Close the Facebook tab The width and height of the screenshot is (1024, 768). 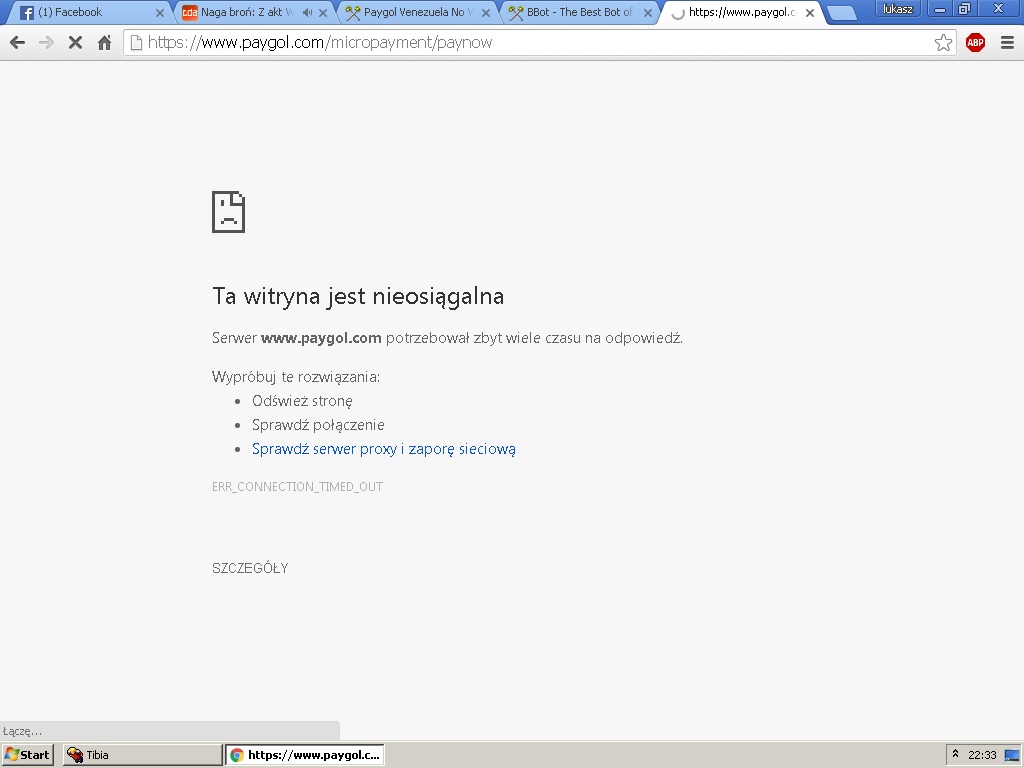pos(159,13)
